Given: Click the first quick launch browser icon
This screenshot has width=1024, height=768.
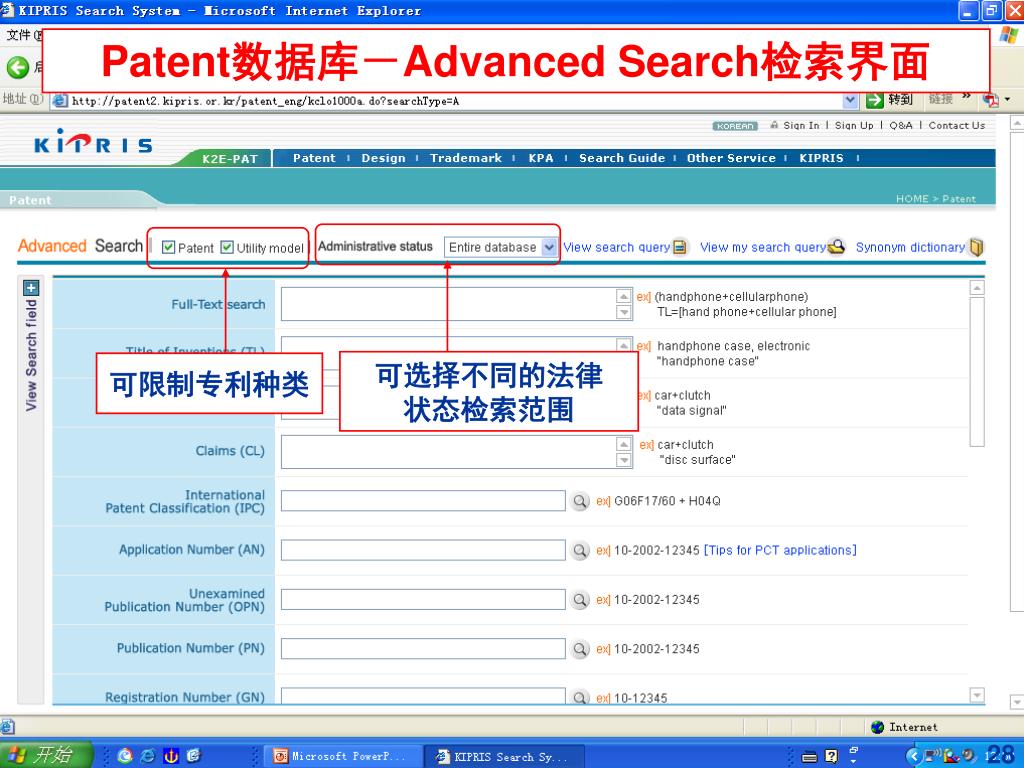Looking at the screenshot, I should coord(125,756).
